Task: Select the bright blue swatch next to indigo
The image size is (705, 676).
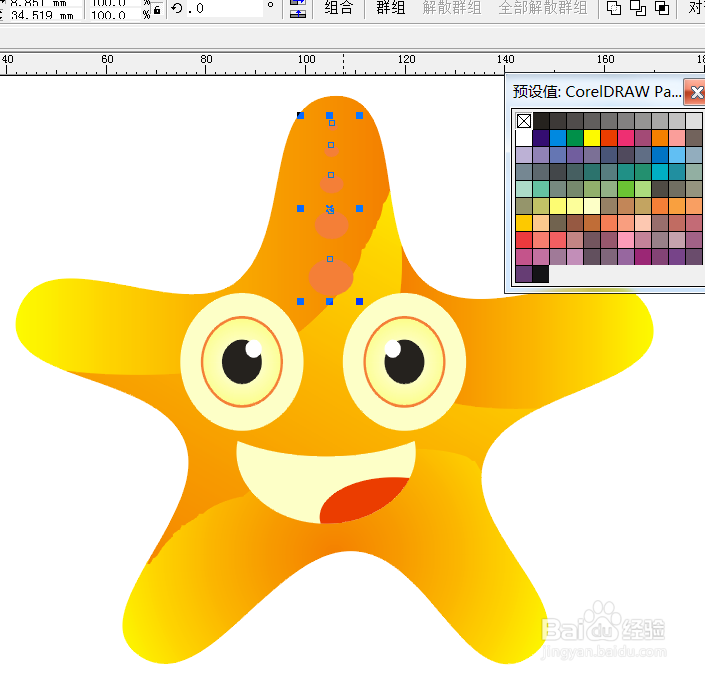Action: [558, 138]
